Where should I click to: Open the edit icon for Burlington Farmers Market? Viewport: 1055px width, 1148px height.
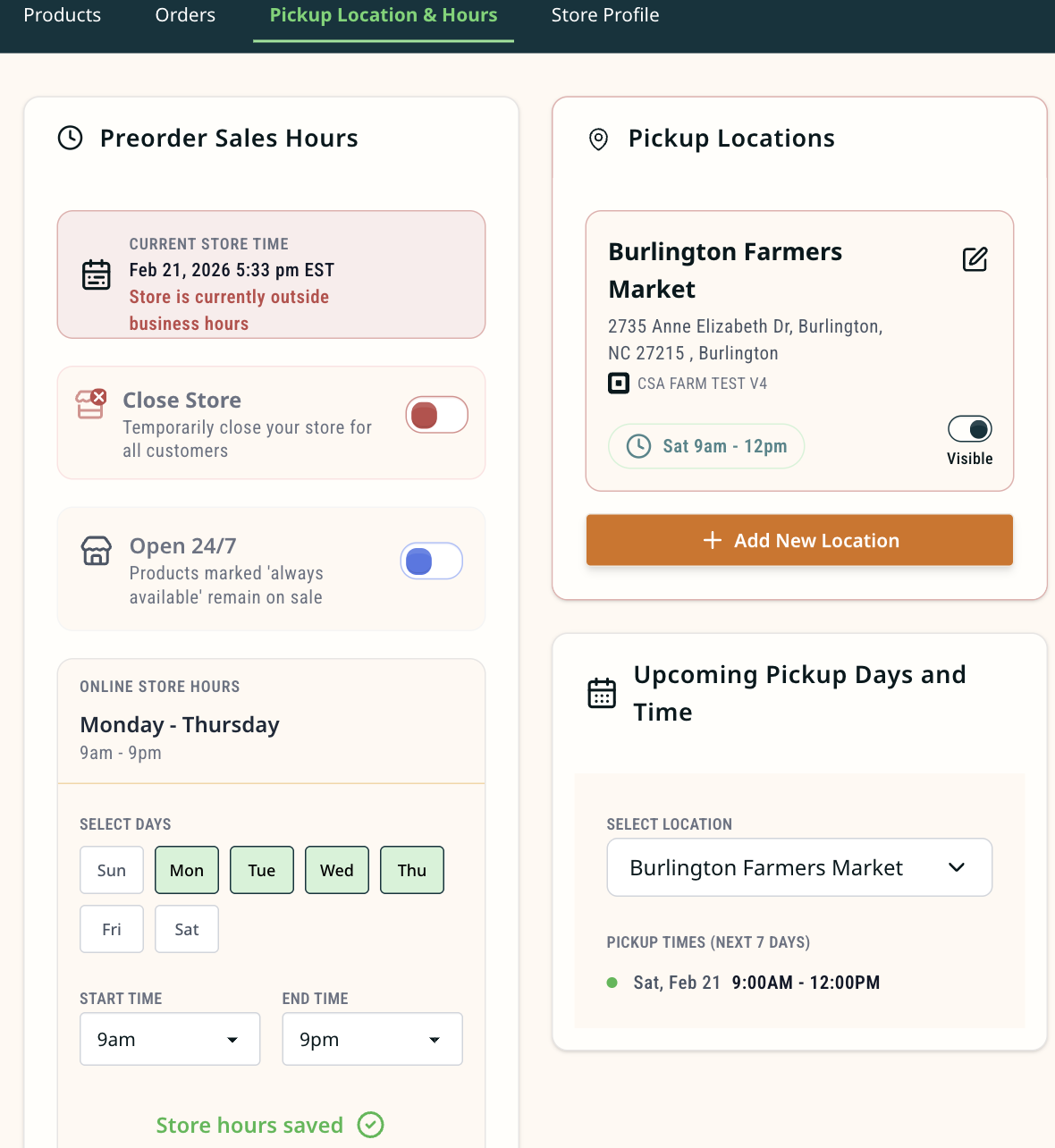pos(974,259)
